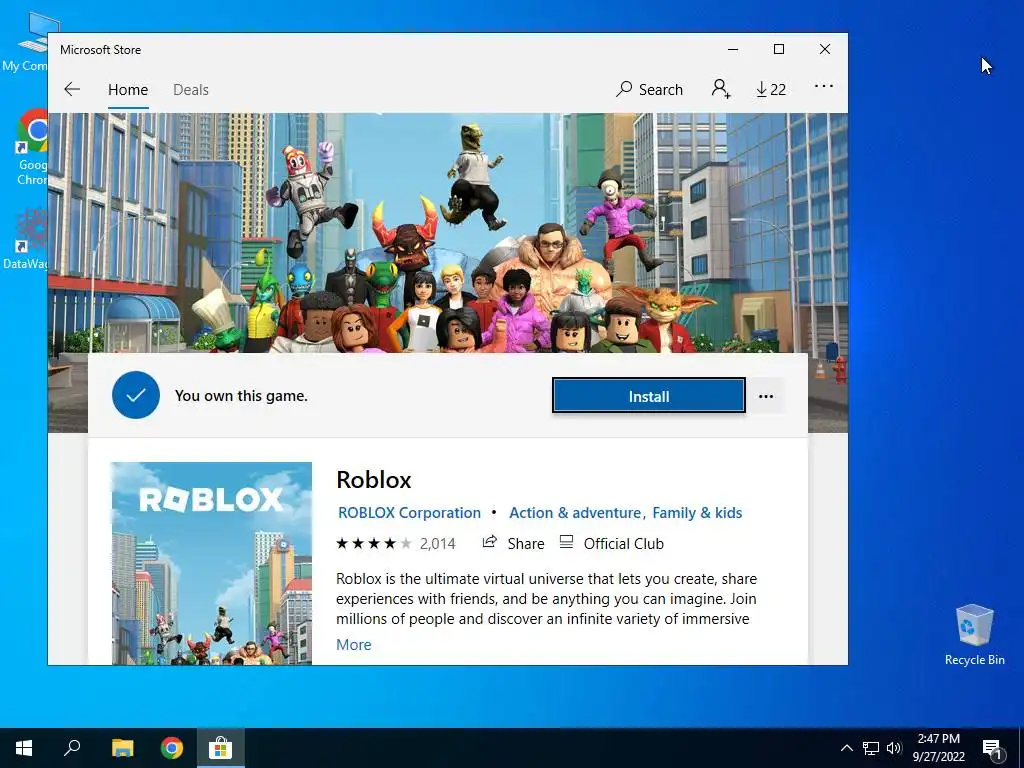The image size is (1024, 768).
Task: Open the See more menu in header
Action: pos(824,86)
